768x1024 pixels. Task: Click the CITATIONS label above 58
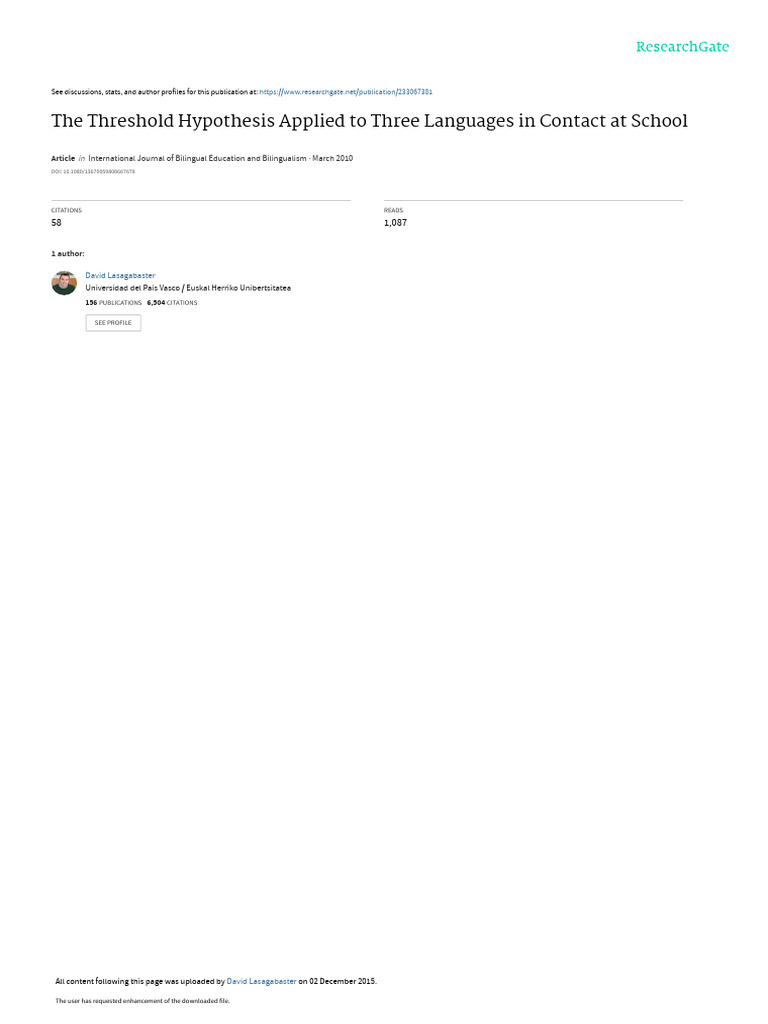[x=67, y=210]
